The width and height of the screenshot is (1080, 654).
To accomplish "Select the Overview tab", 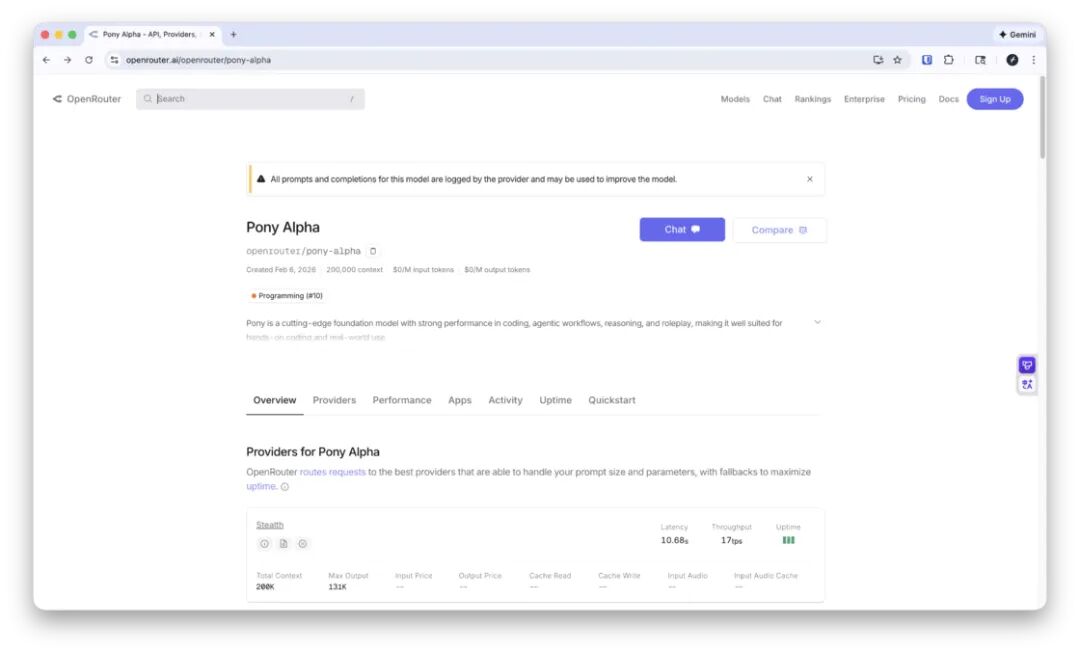I will (274, 400).
